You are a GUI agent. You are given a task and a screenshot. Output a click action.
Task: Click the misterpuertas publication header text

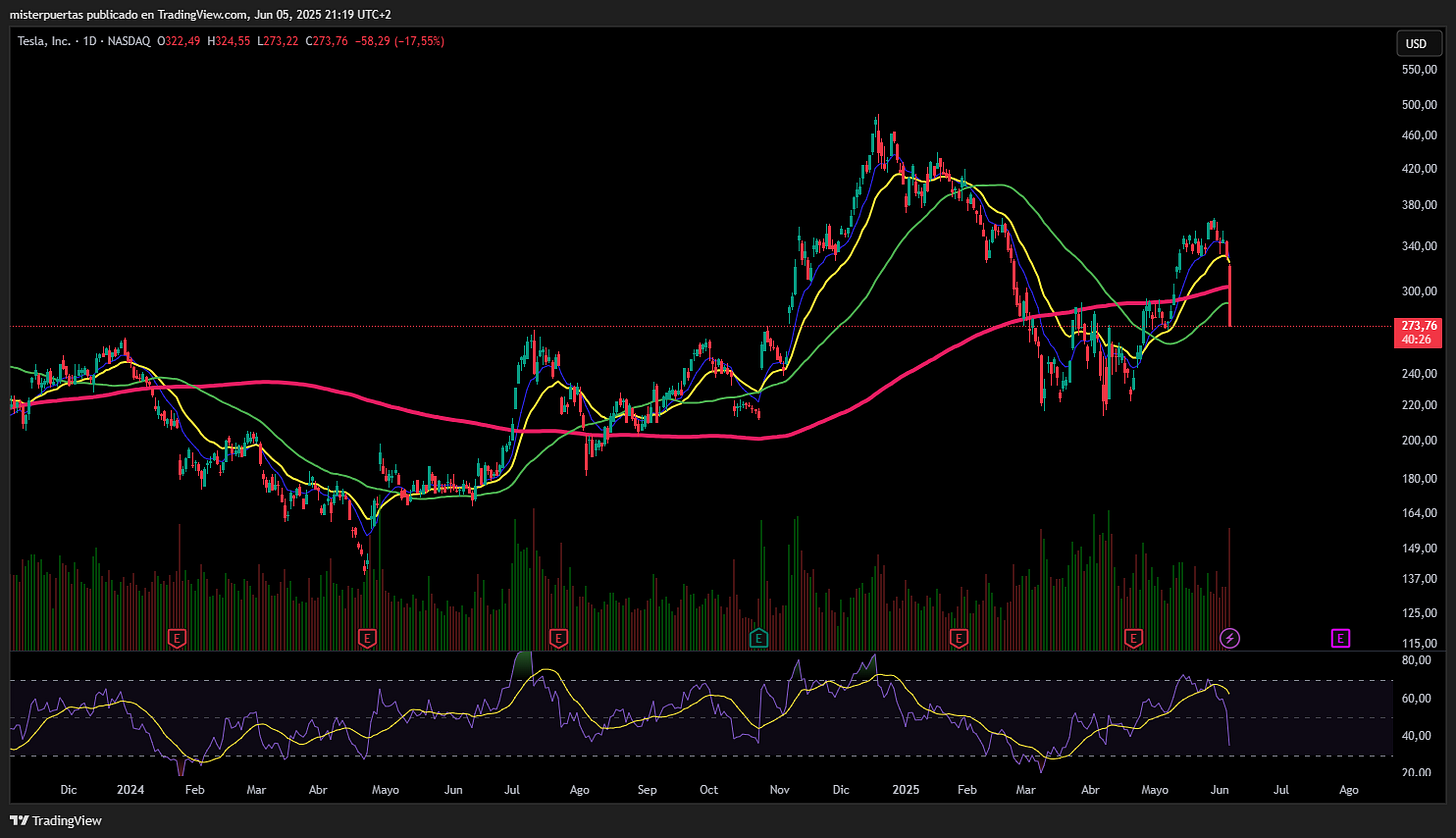click(200, 14)
